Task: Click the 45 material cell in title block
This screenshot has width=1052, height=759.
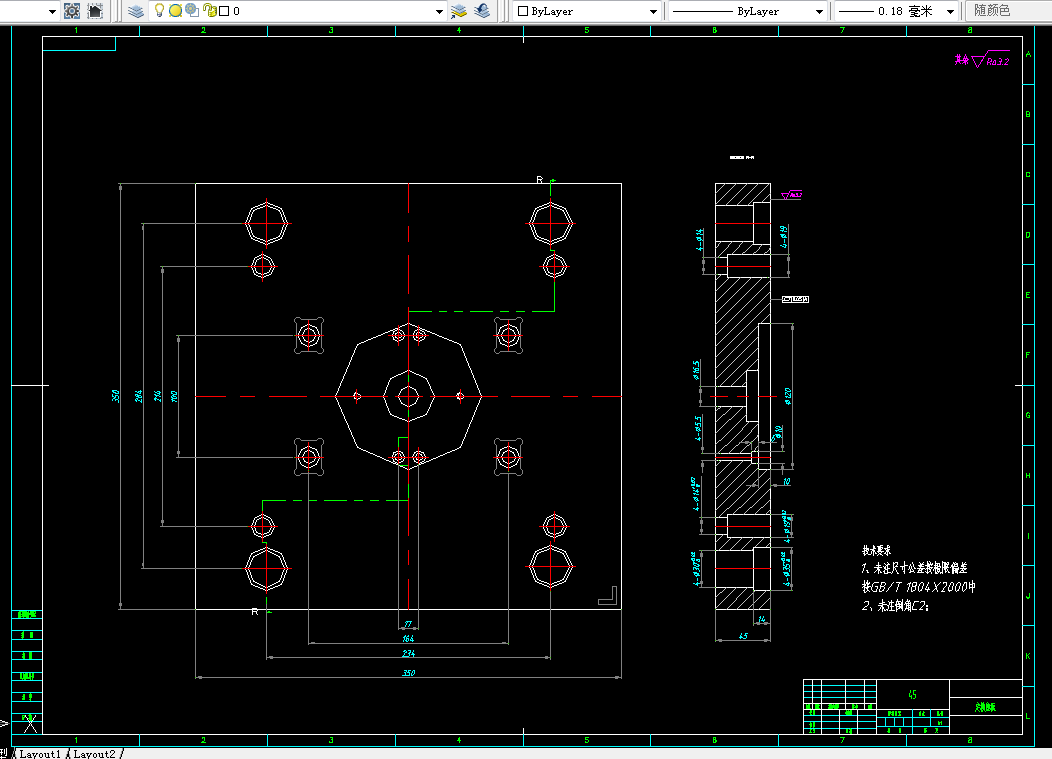Action: click(x=912, y=695)
